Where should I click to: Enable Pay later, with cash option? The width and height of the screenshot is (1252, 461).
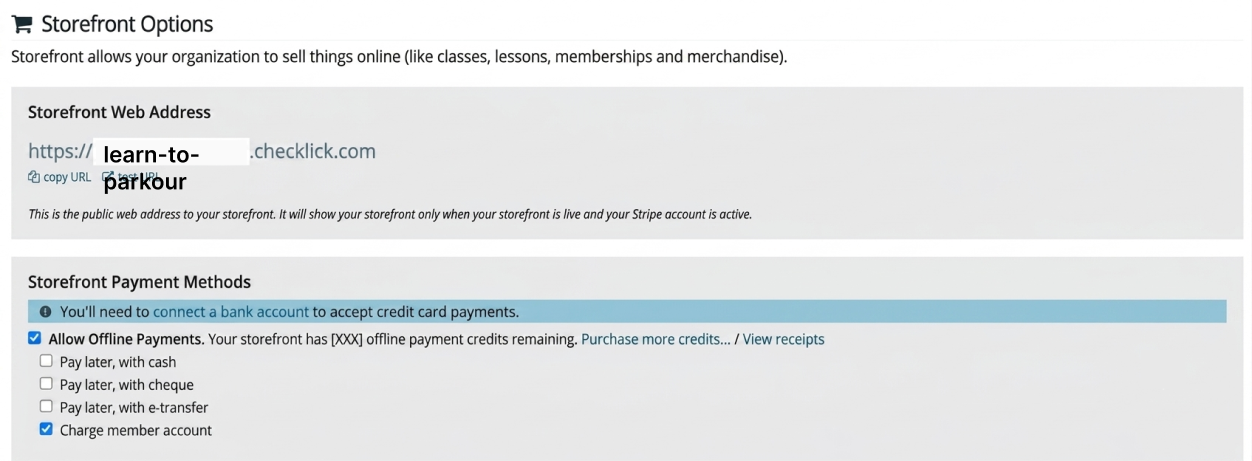pyautogui.click(x=46, y=361)
